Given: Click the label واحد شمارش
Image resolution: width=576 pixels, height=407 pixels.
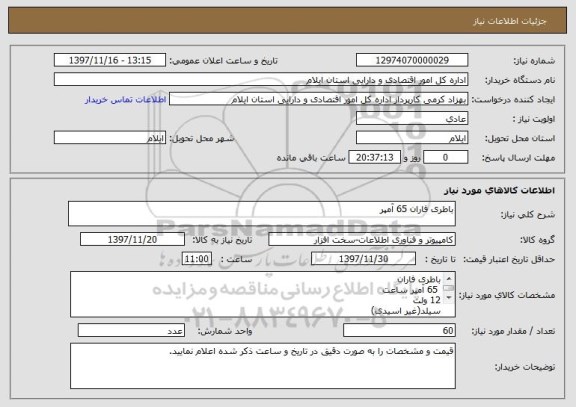Looking at the screenshot, I should point(225,331).
